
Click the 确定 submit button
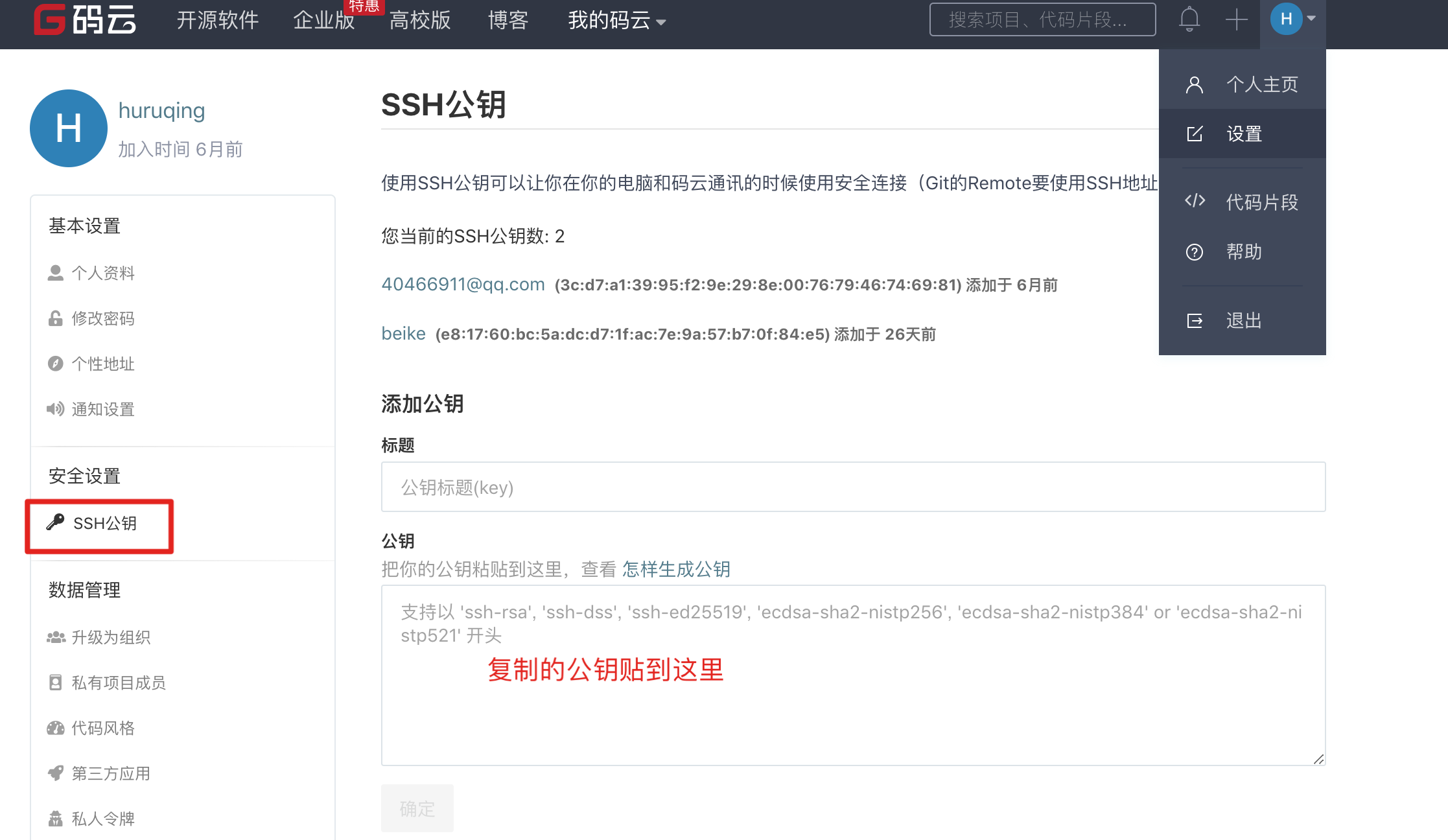[x=417, y=808]
